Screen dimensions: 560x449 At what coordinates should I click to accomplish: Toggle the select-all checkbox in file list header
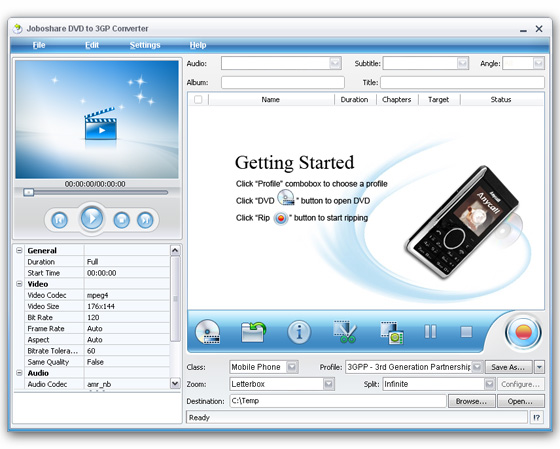click(198, 99)
